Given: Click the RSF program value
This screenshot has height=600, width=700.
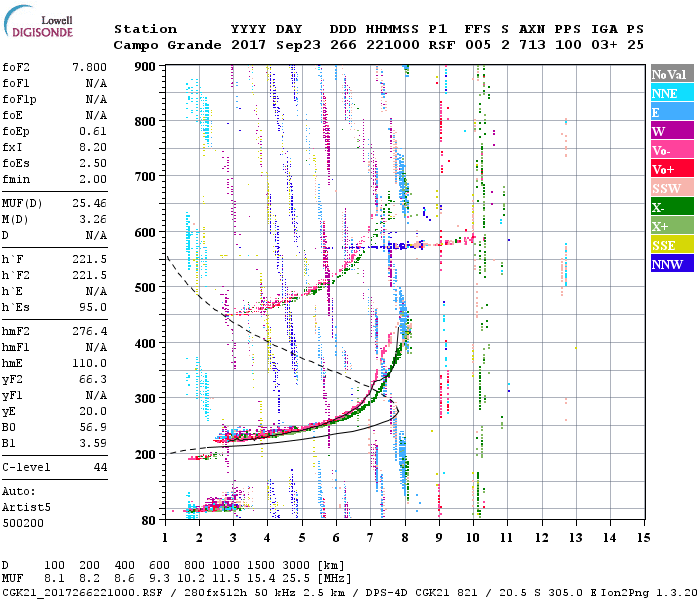Looking at the screenshot, I should [x=442, y=45].
